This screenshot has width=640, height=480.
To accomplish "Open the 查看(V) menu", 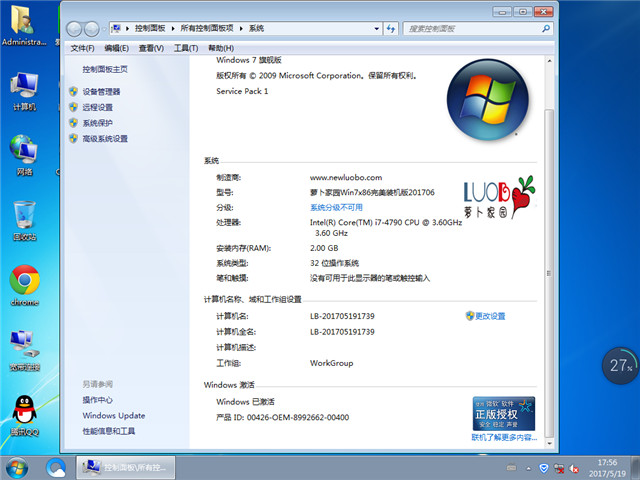I will tap(151, 48).
